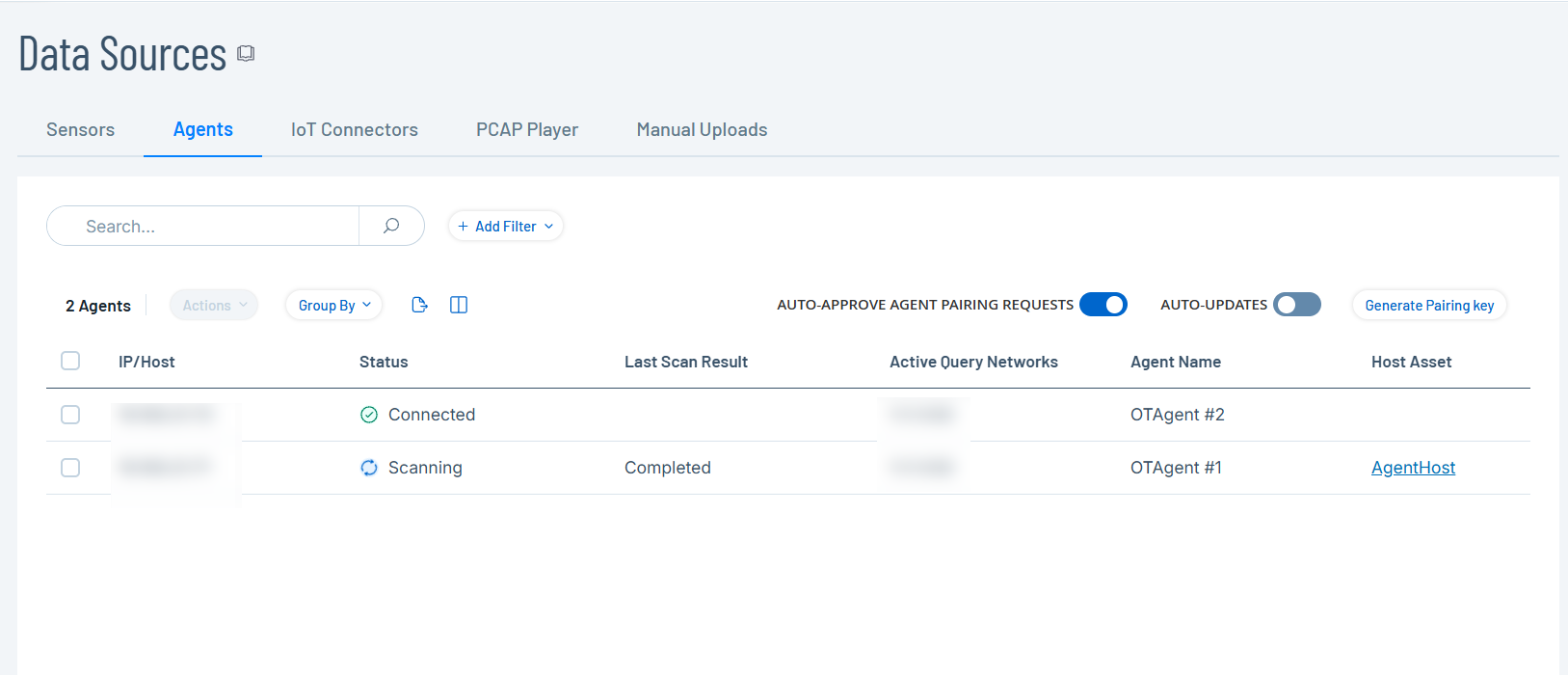Open the AgentHost asset link
This screenshot has width=1568, height=675.
pyautogui.click(x=1413, y=468)
